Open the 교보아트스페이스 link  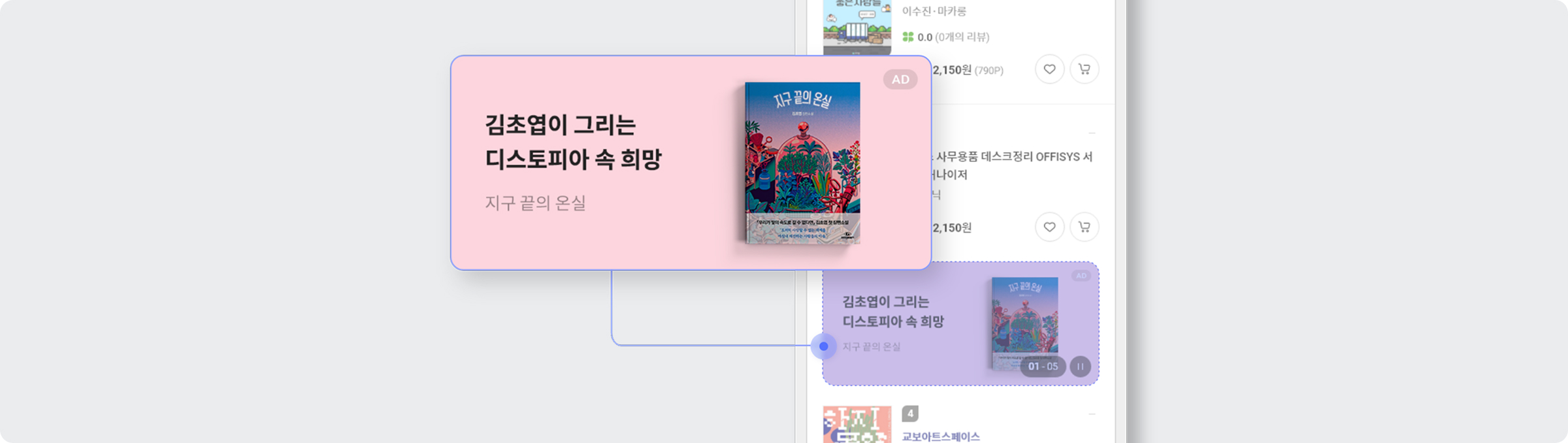click(941, 436)
